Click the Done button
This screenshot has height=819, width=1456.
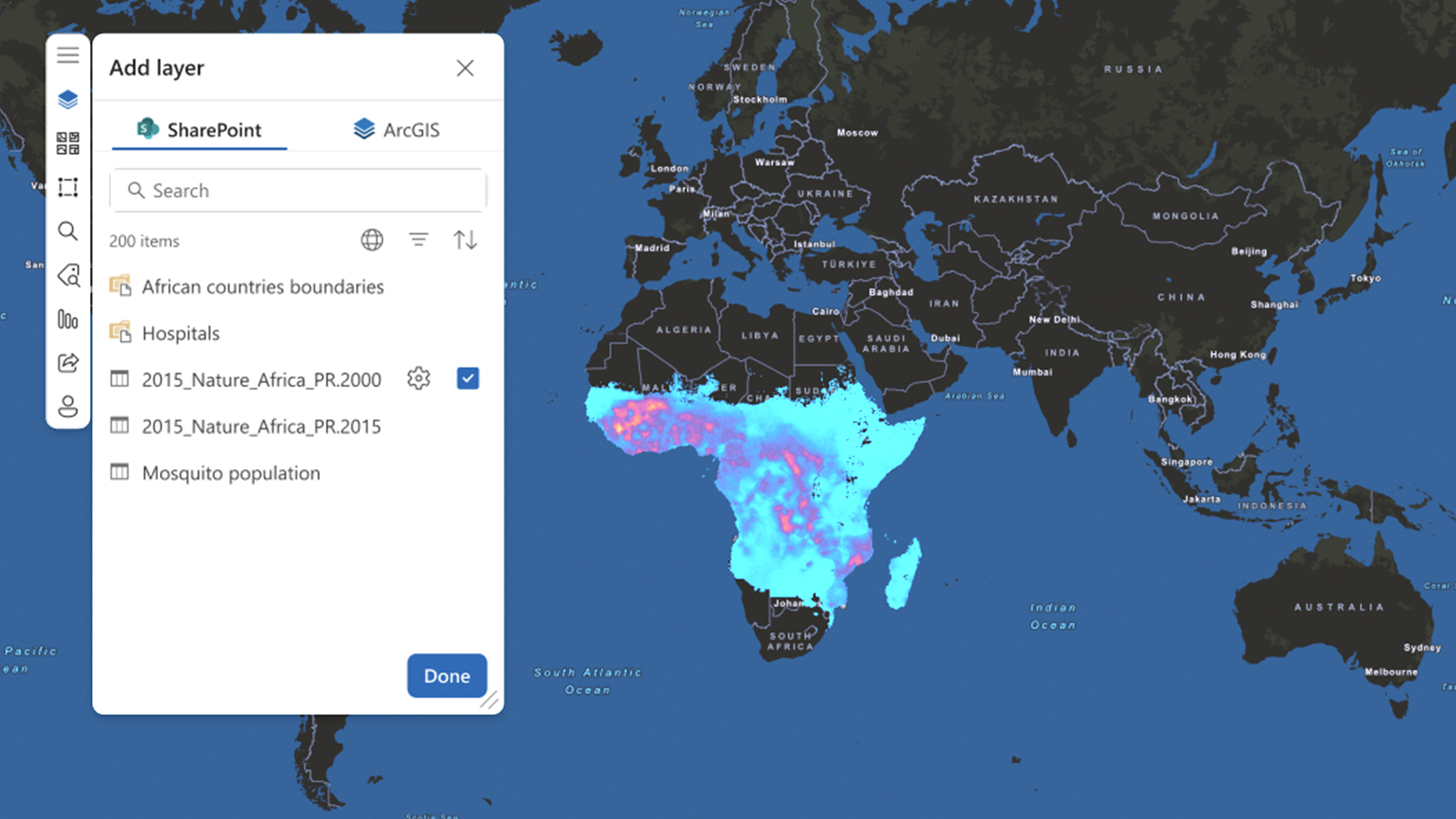tap(447, 676)
